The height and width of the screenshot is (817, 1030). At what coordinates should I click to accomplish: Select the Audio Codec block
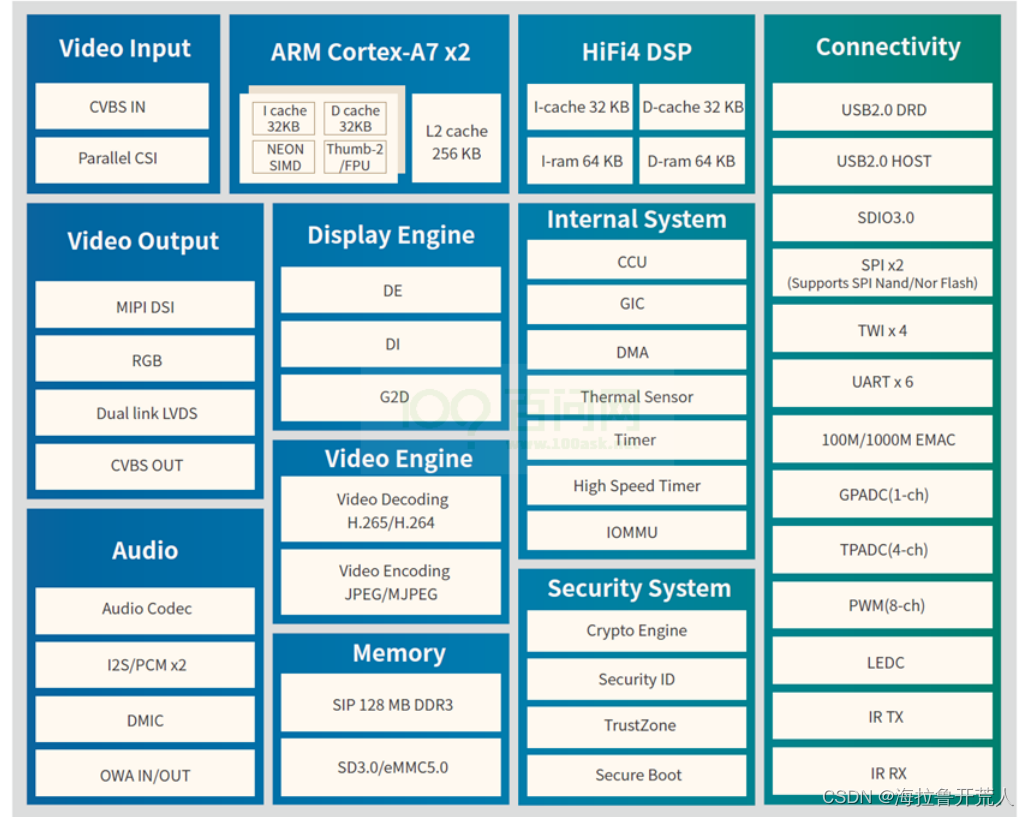(145, 611)
